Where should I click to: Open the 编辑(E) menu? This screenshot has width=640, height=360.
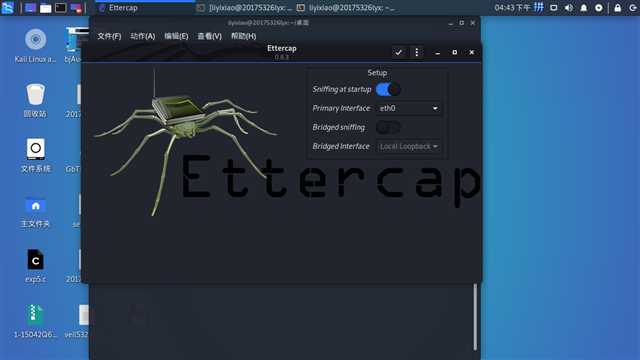pos(176,36)
